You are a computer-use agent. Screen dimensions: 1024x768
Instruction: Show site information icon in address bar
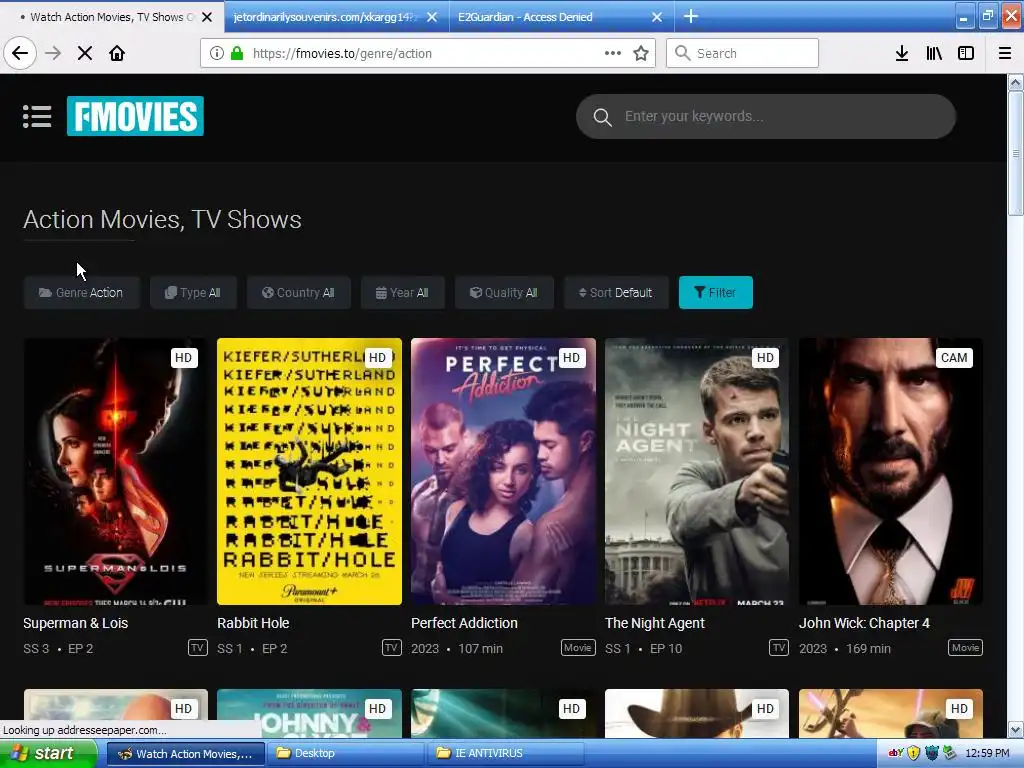coord(217,53)
